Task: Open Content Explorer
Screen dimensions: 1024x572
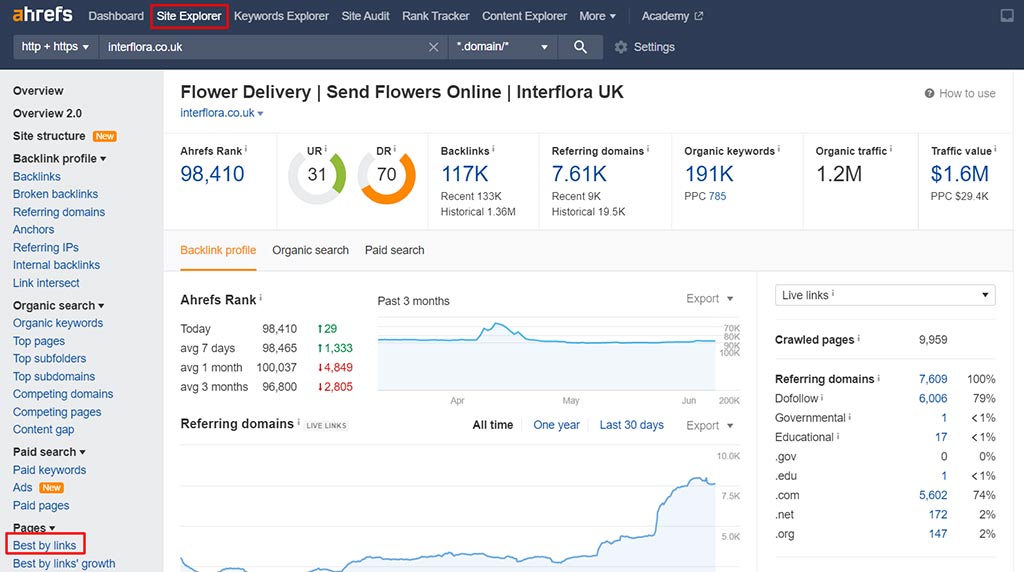Action: pos(524,16)
